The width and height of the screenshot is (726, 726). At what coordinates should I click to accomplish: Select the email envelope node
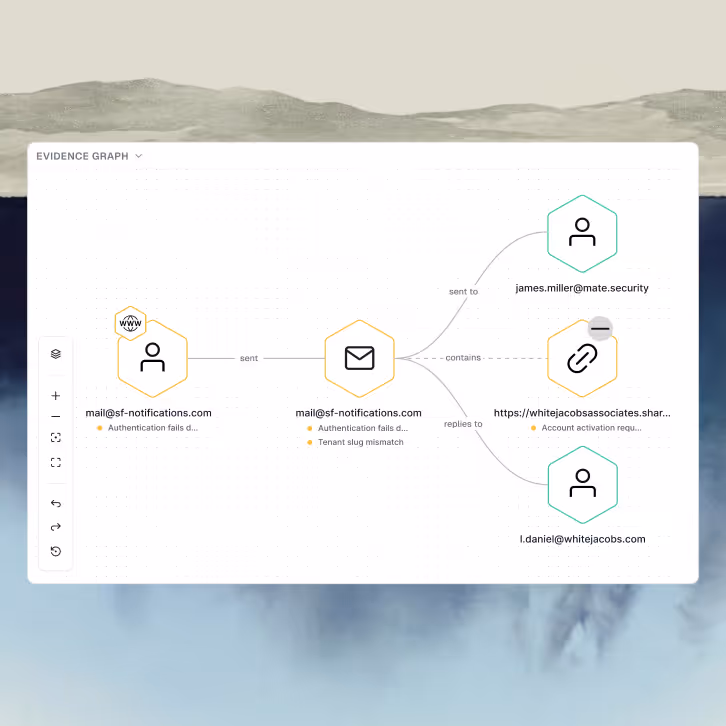(359, 358)
